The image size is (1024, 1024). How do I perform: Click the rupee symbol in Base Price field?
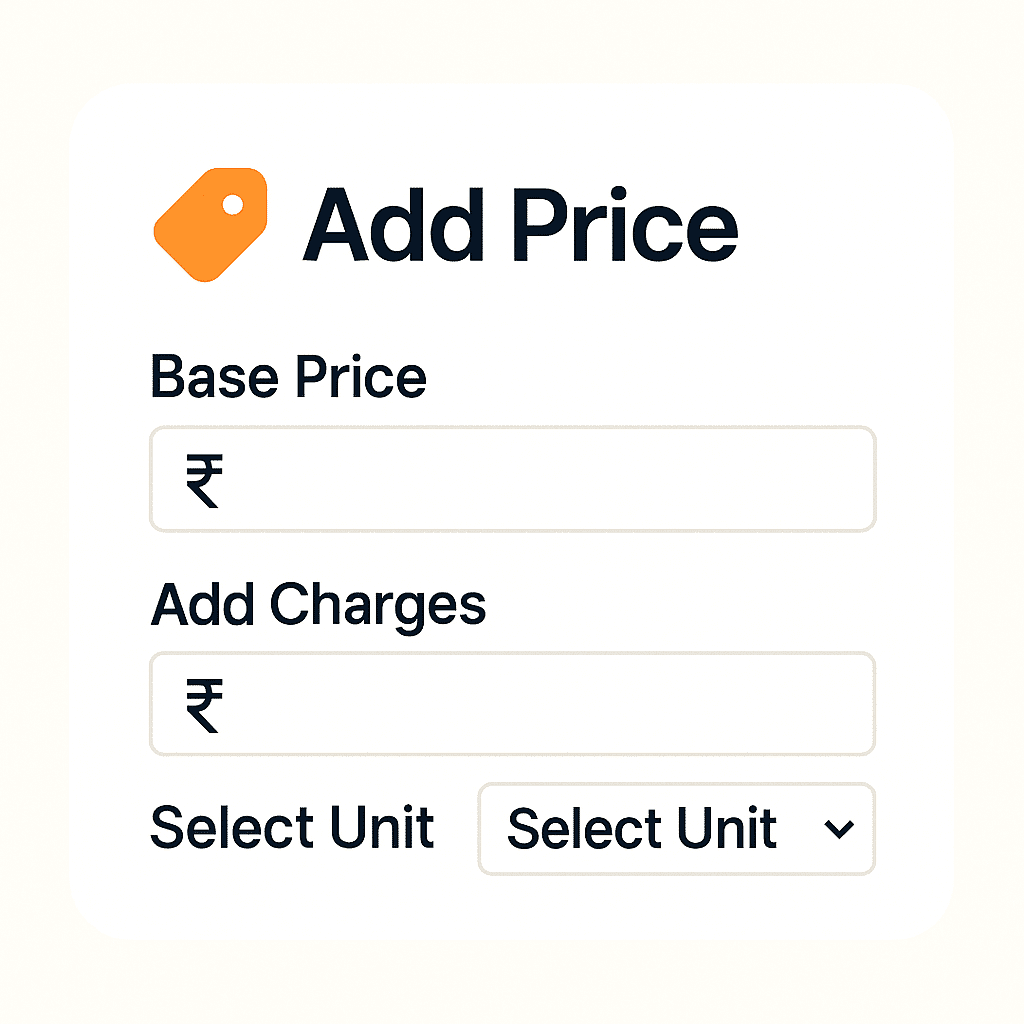(203, 481)
